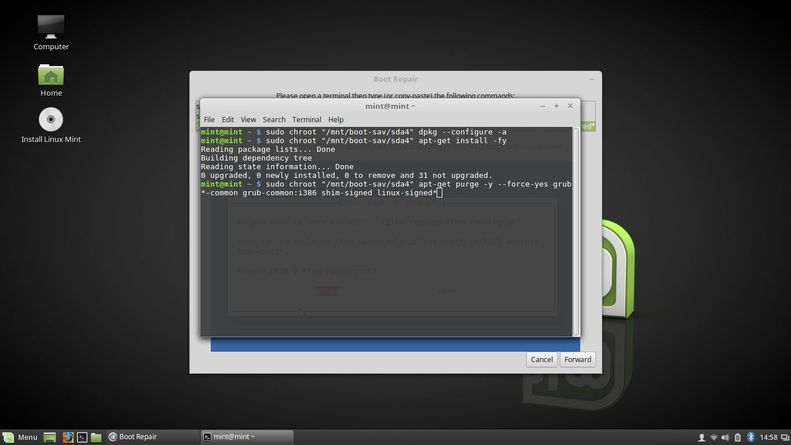Open the Computer desktop icon
The image size is (791, 445).
point(51,28)
